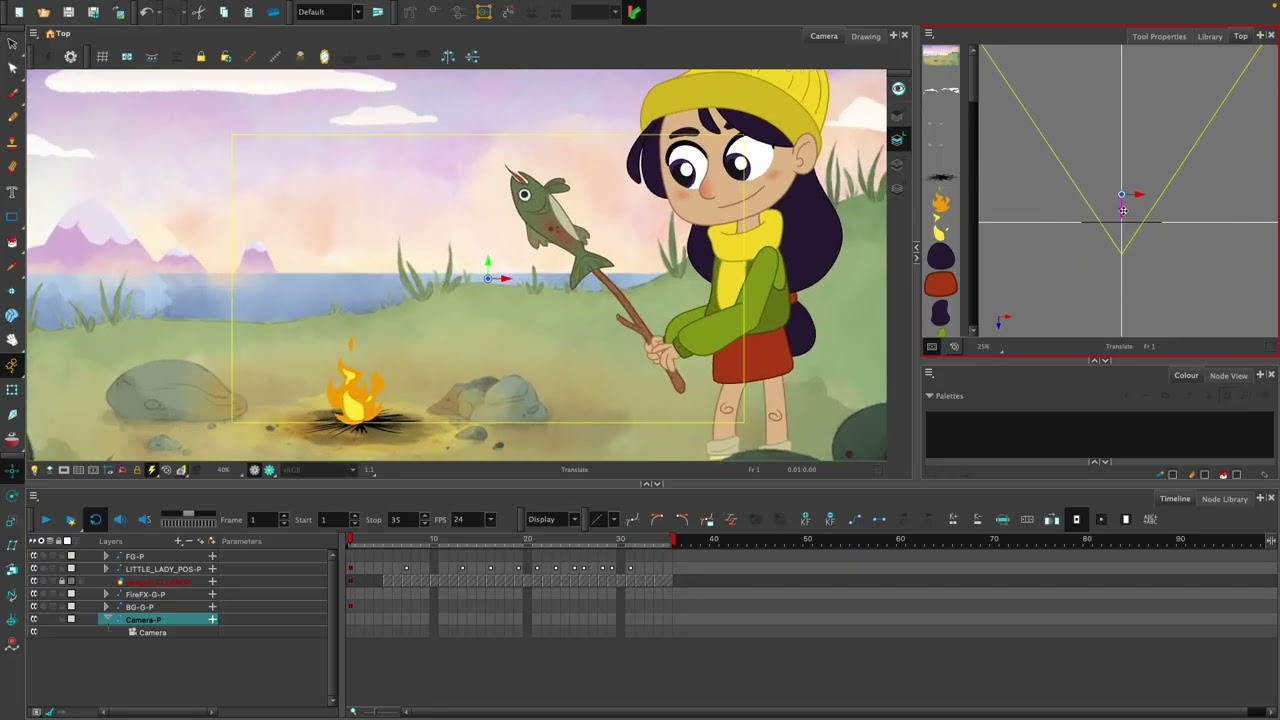Click the Parameters plus on FG-P layer

(212, 556)
